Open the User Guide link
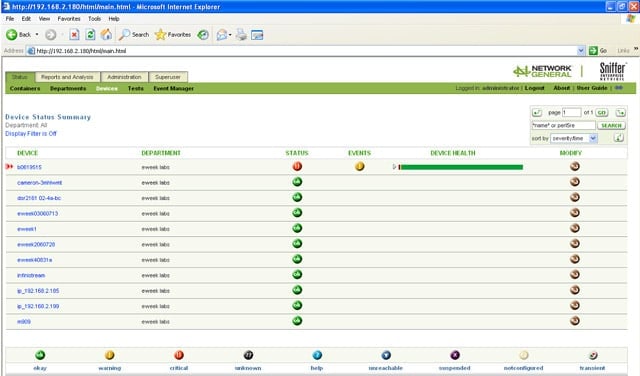Image resolution: width=640 pixels, height=376 pixels. point(592,88)
